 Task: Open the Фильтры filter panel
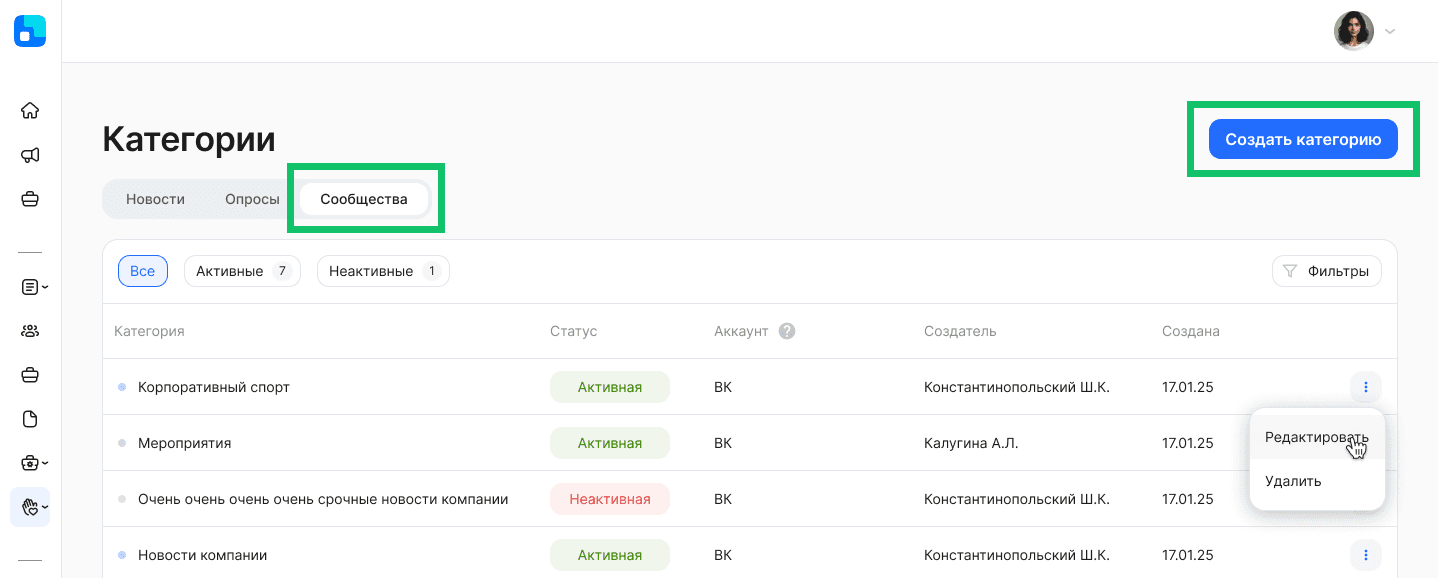coord(1326,271)
